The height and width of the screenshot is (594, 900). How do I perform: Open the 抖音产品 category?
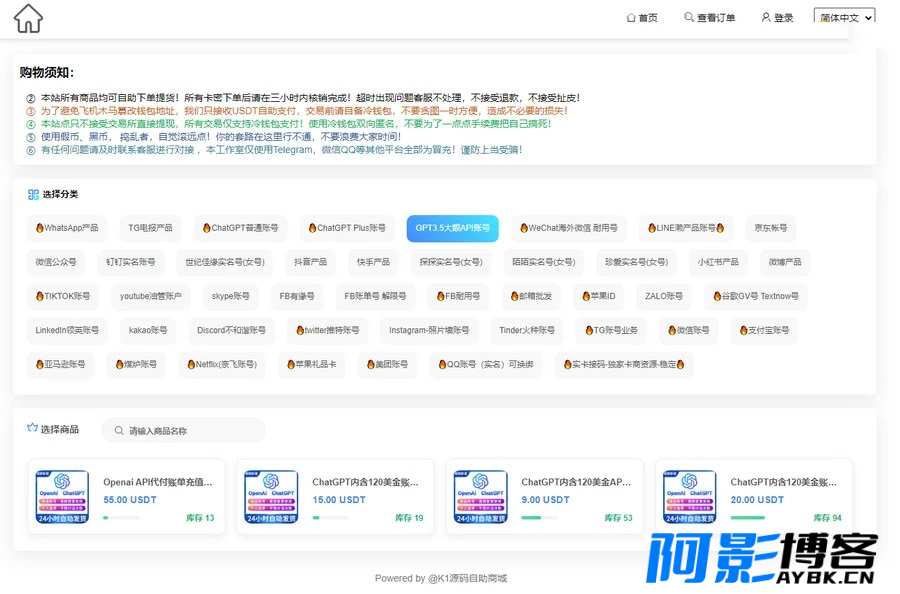[311, 262]
